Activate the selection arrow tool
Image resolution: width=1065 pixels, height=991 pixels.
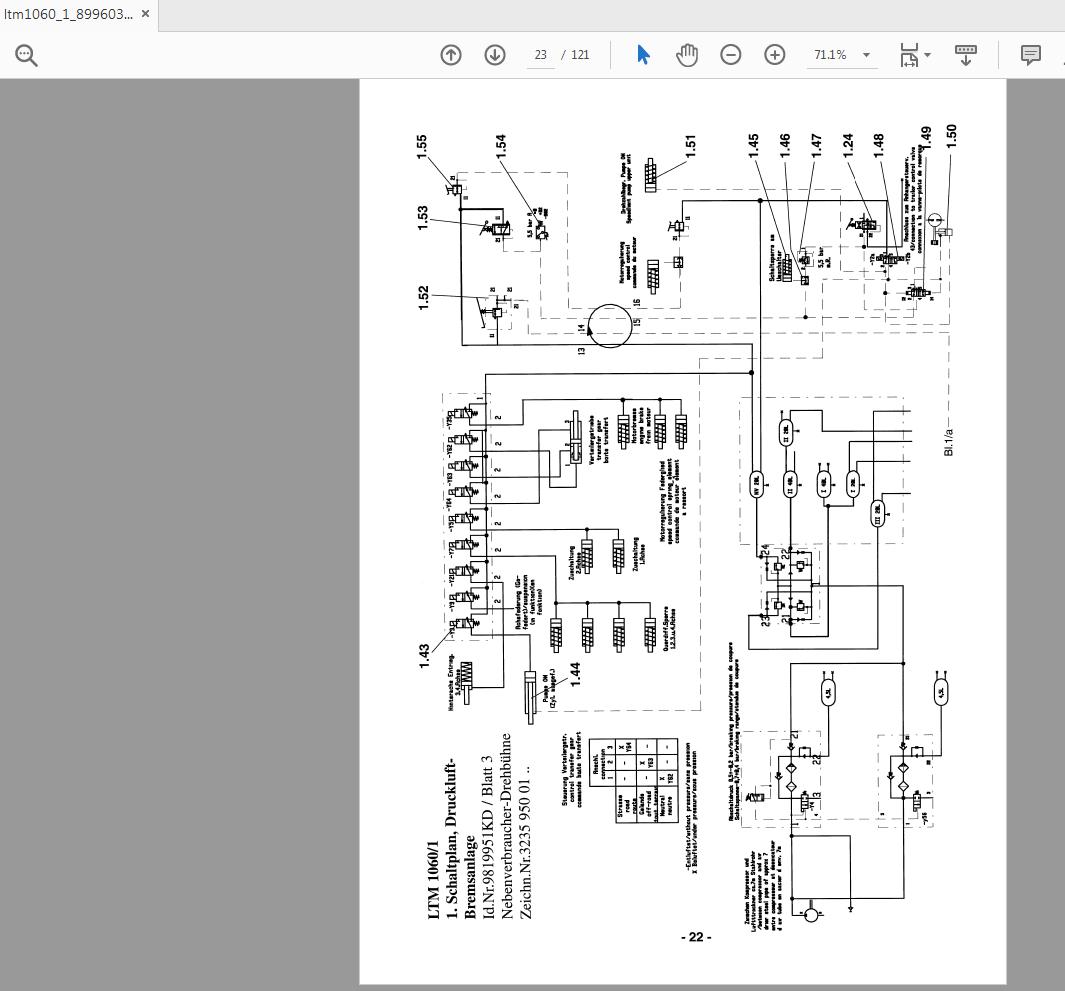[643, 55]
